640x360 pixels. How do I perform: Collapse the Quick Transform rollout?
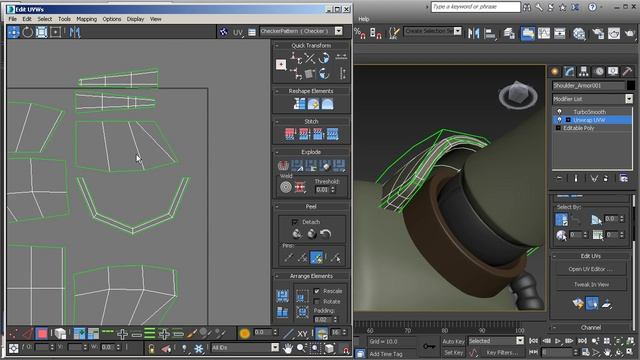tap(278, 46)
